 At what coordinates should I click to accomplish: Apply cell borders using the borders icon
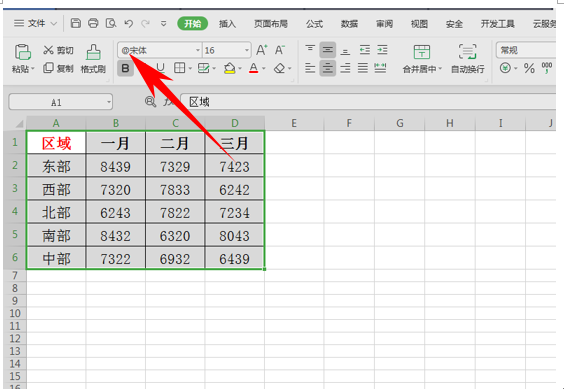pos(179,68)
